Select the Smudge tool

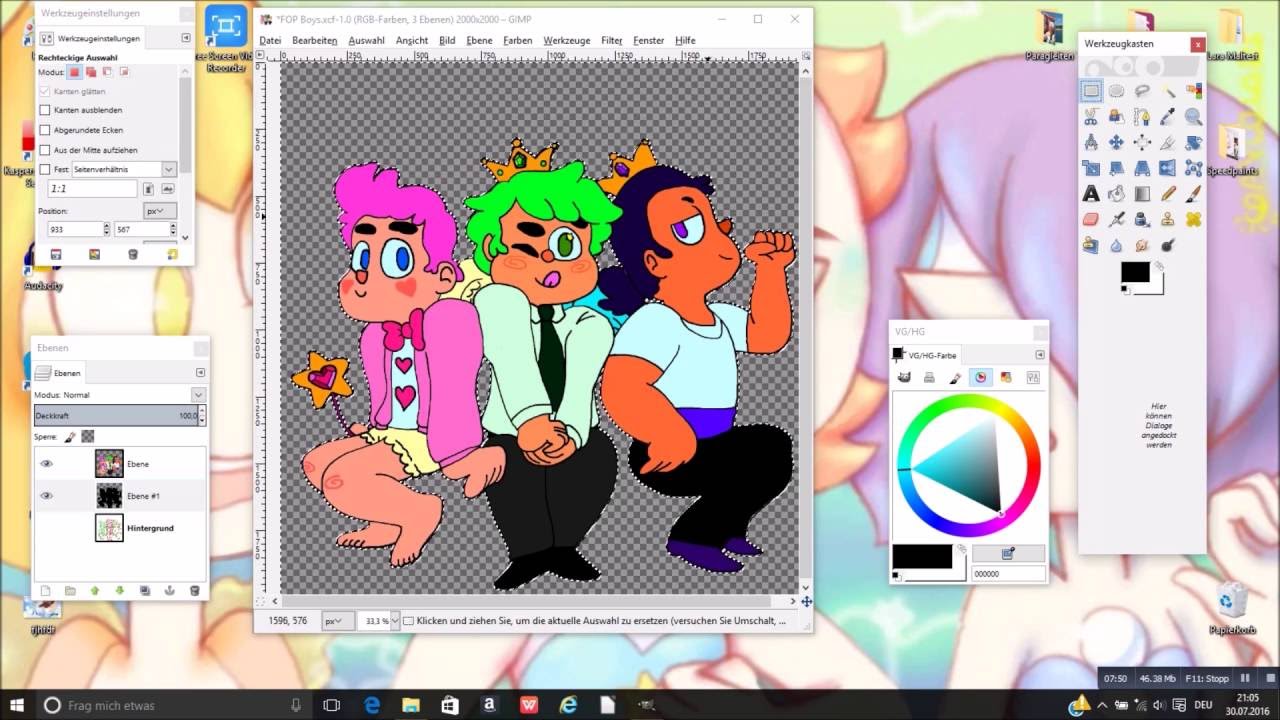click(1142, 245)
